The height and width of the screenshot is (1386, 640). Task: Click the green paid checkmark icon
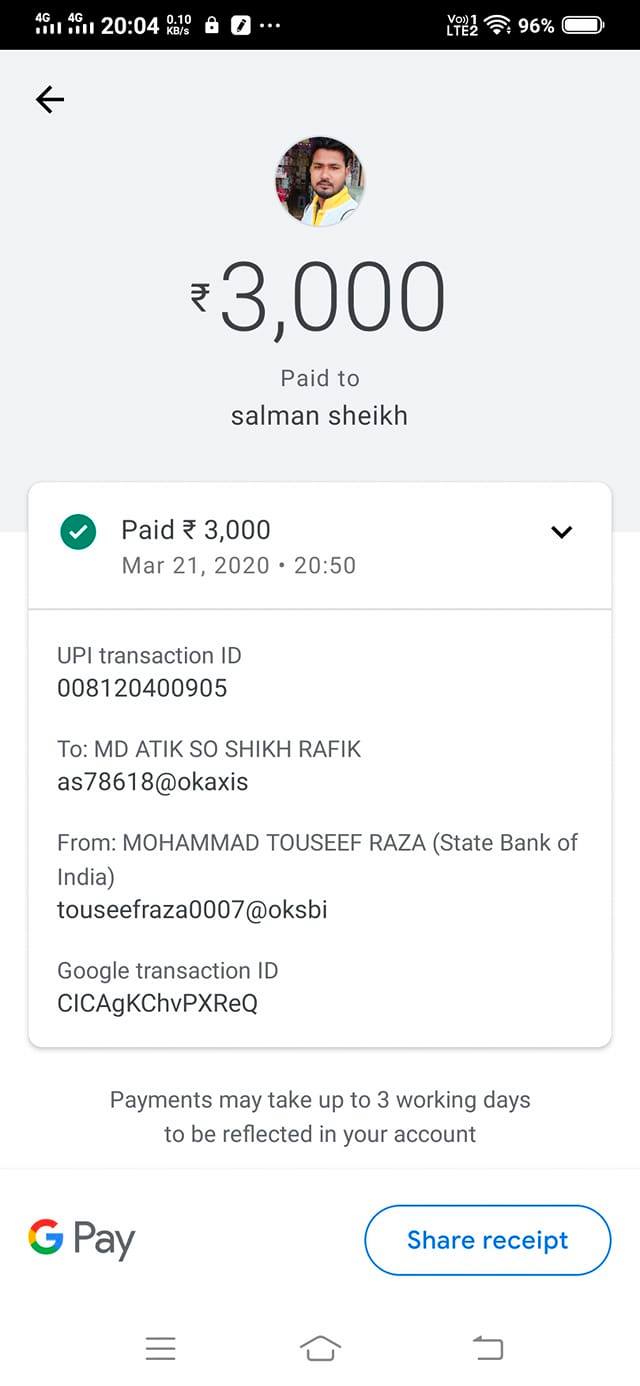(78, 532)
